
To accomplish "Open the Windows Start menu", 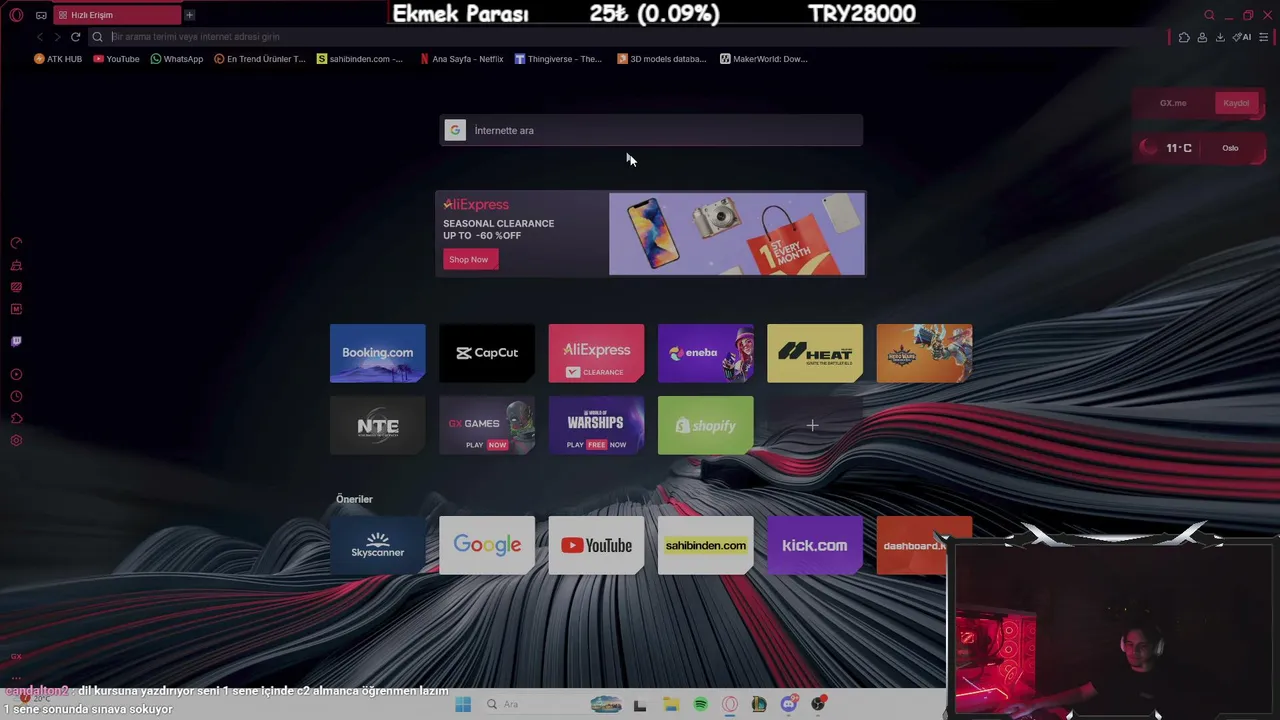I will (x=463, y=704).
